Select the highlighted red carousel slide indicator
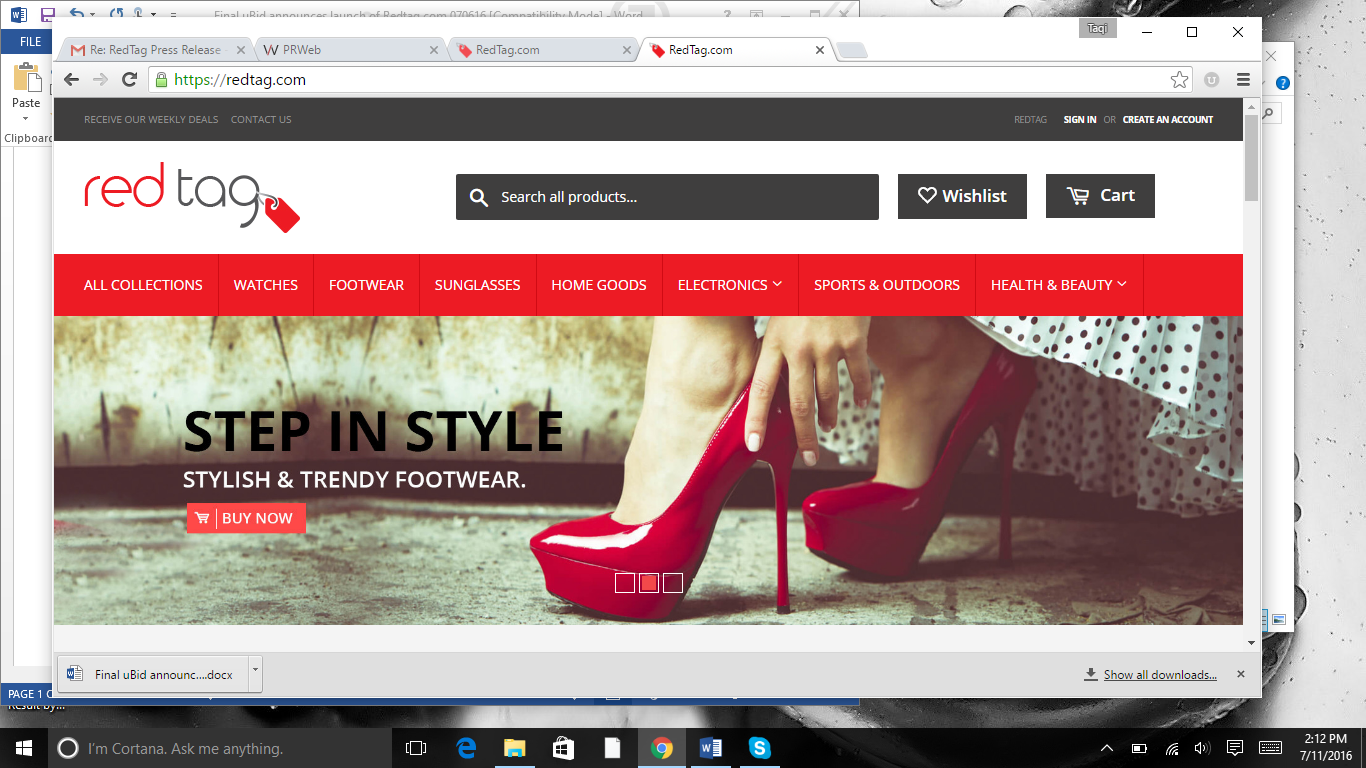The height and width of the screenshot is (768, 1366). click(x=649, y=583)
